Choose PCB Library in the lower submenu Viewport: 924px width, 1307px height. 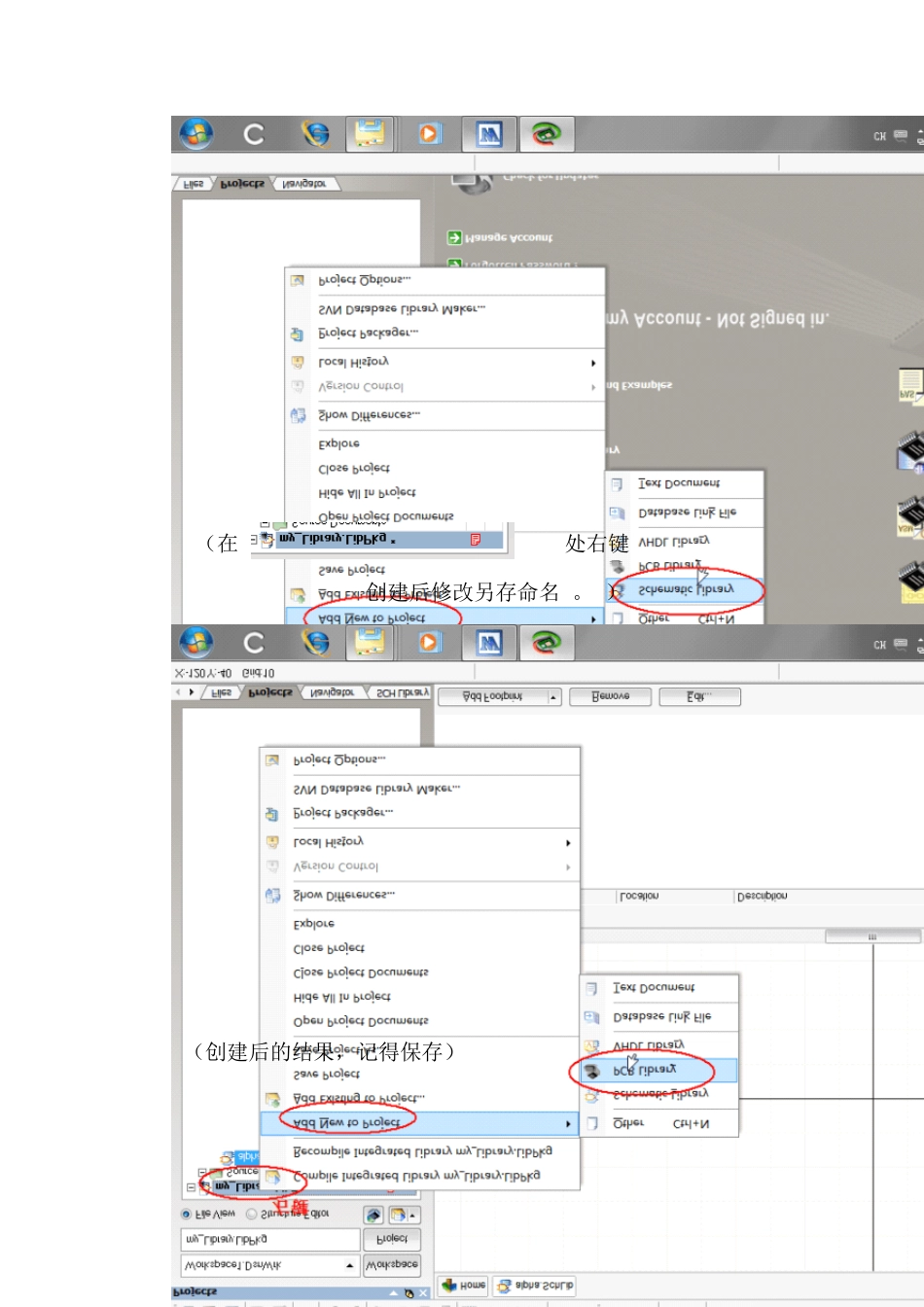[659, 1071]
